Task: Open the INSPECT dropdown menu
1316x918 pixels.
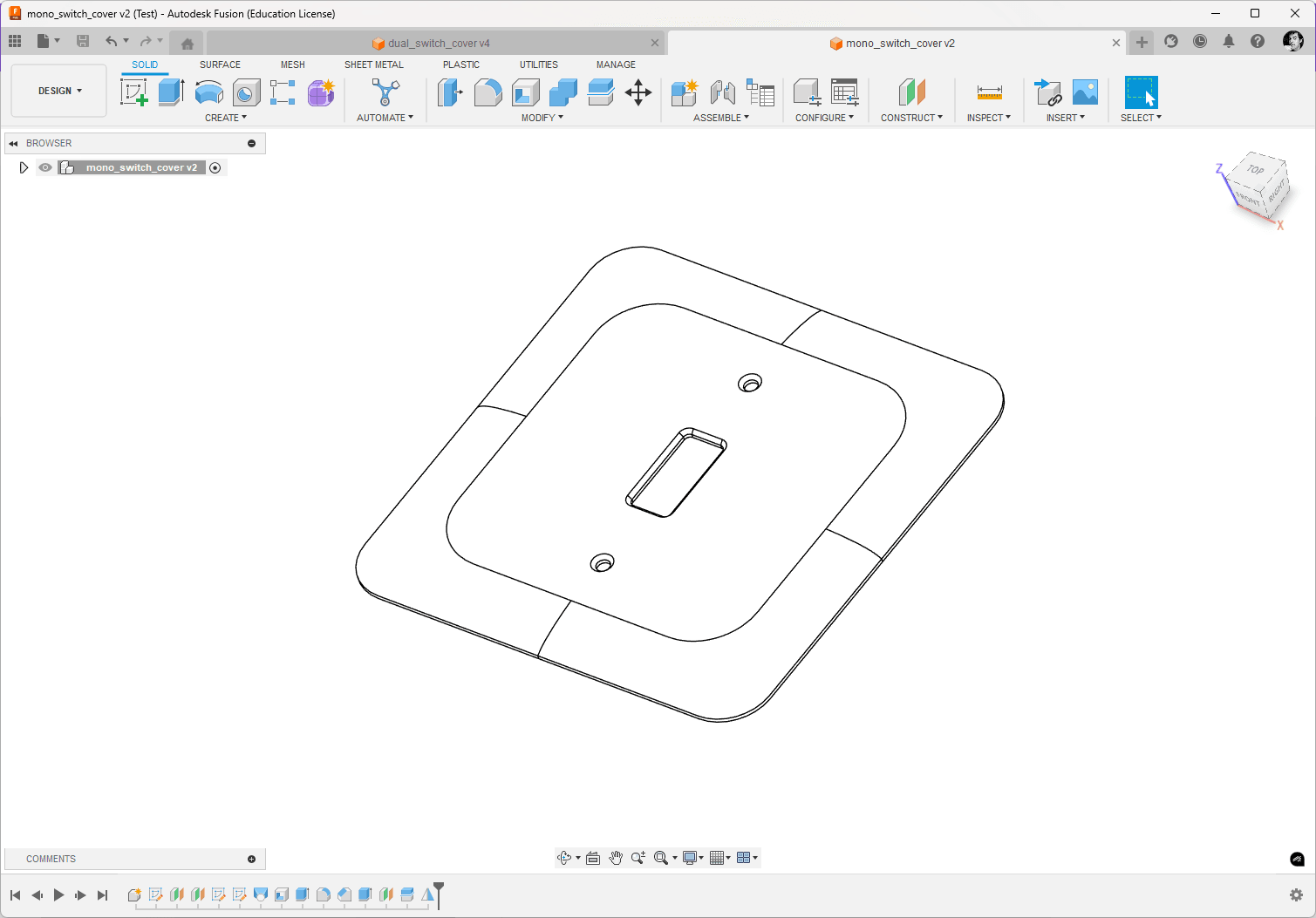Action: (989, 118)
